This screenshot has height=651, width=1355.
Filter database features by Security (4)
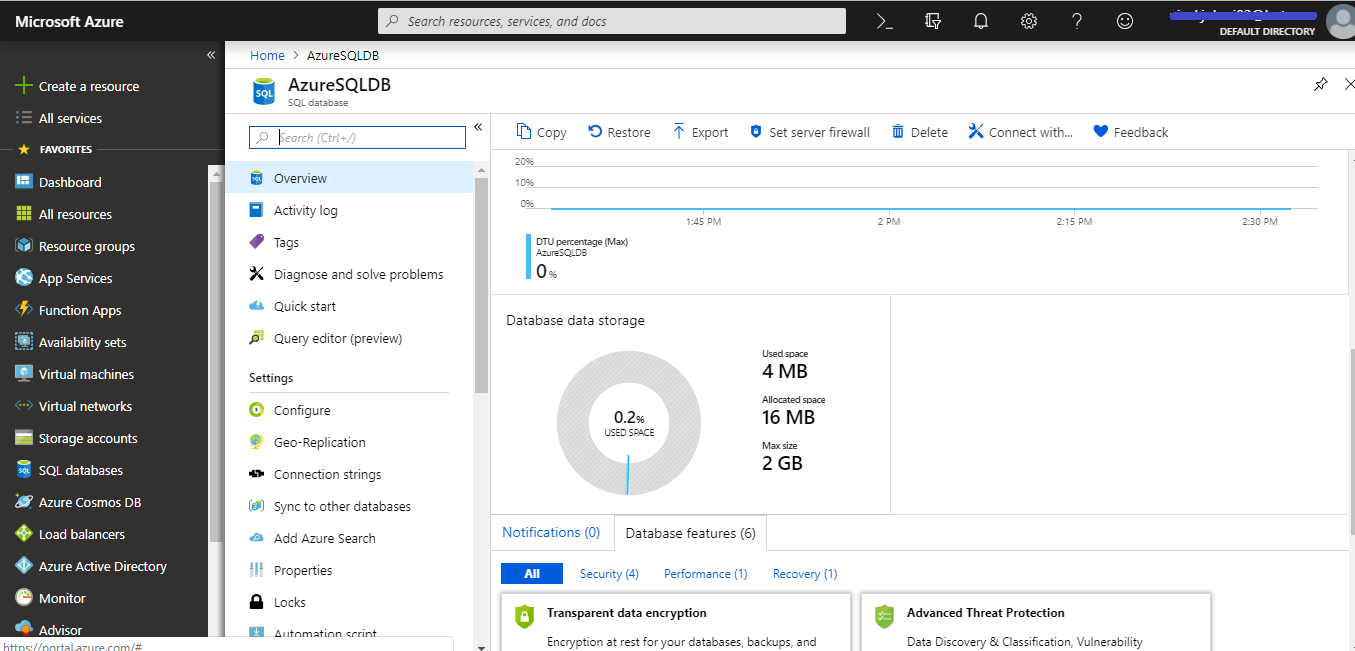(609, 573)
